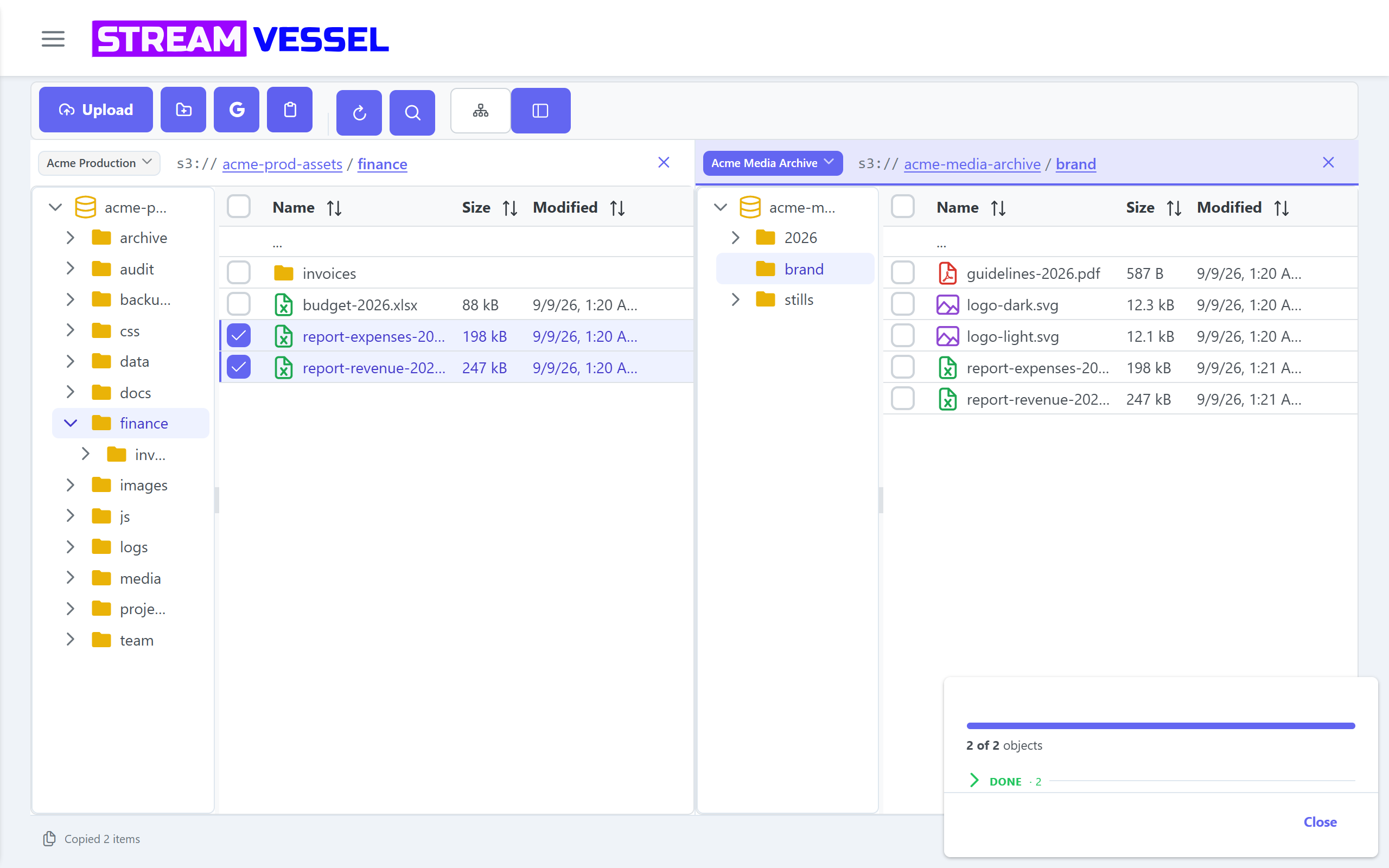
Task: Check the select-all box in right pane
Action: tap(903, 207)
